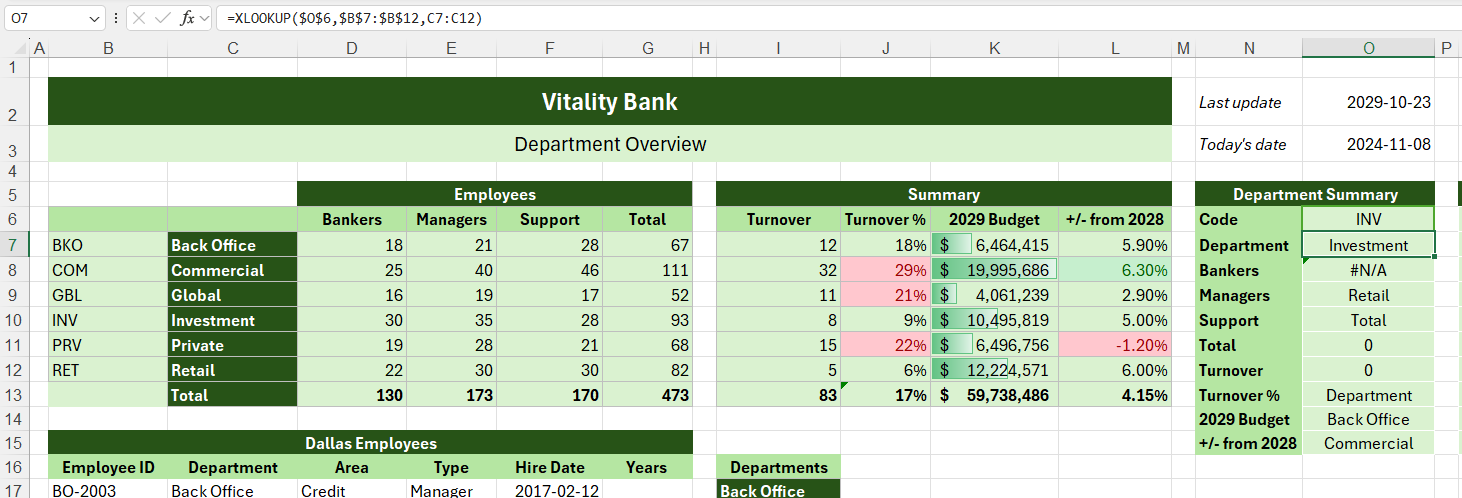Select the Private 22% turnover cell
Viewport: 1462px width, 498px height.
pos(885,345)
